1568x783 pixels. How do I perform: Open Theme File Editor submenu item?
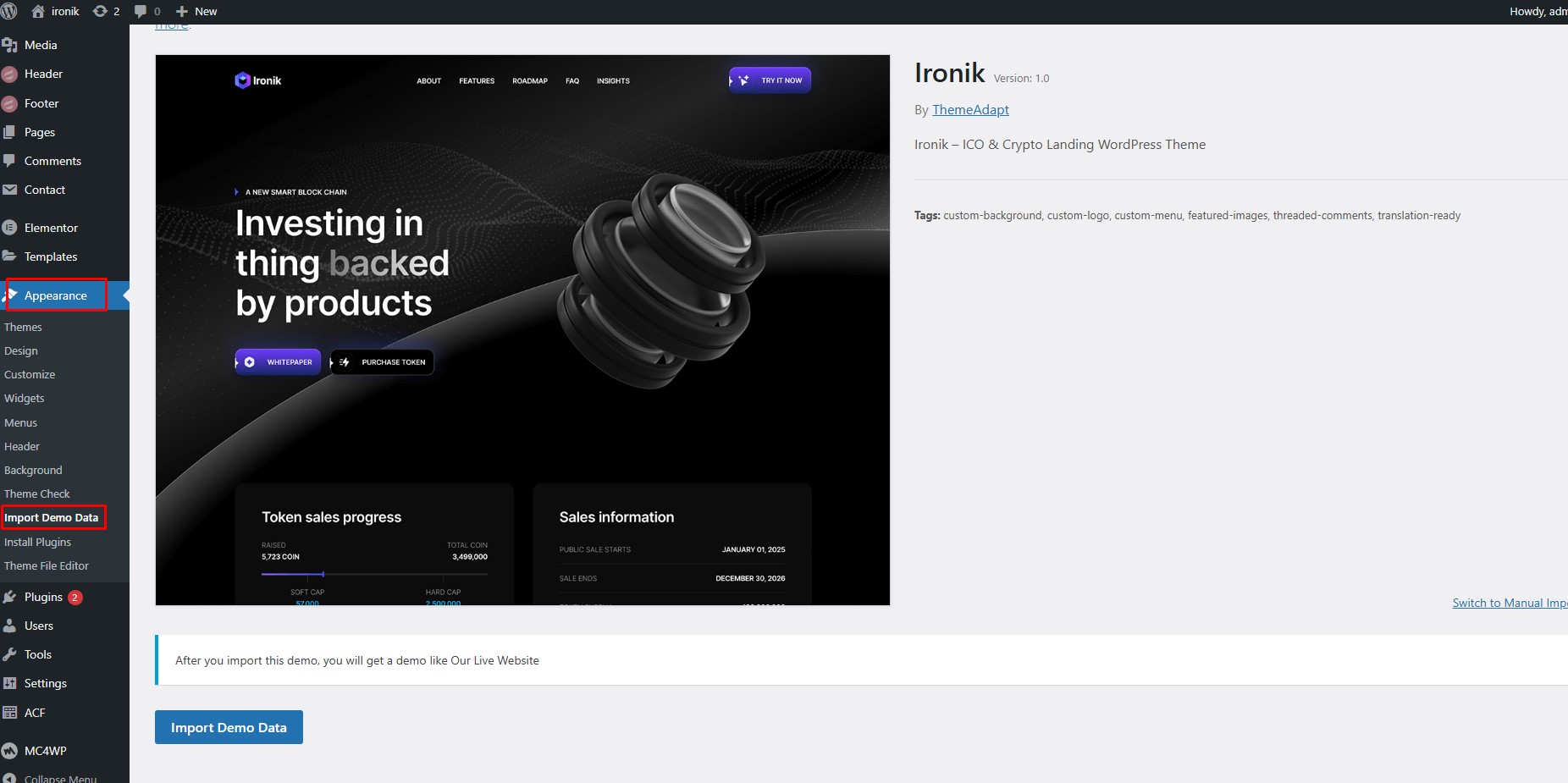[47, 565]
